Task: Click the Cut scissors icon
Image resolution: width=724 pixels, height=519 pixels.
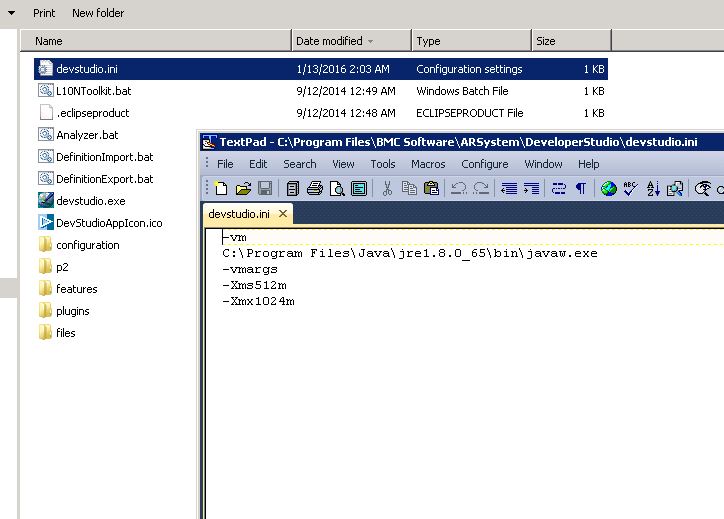Action: pyautogui.click(x=387, y=188)
